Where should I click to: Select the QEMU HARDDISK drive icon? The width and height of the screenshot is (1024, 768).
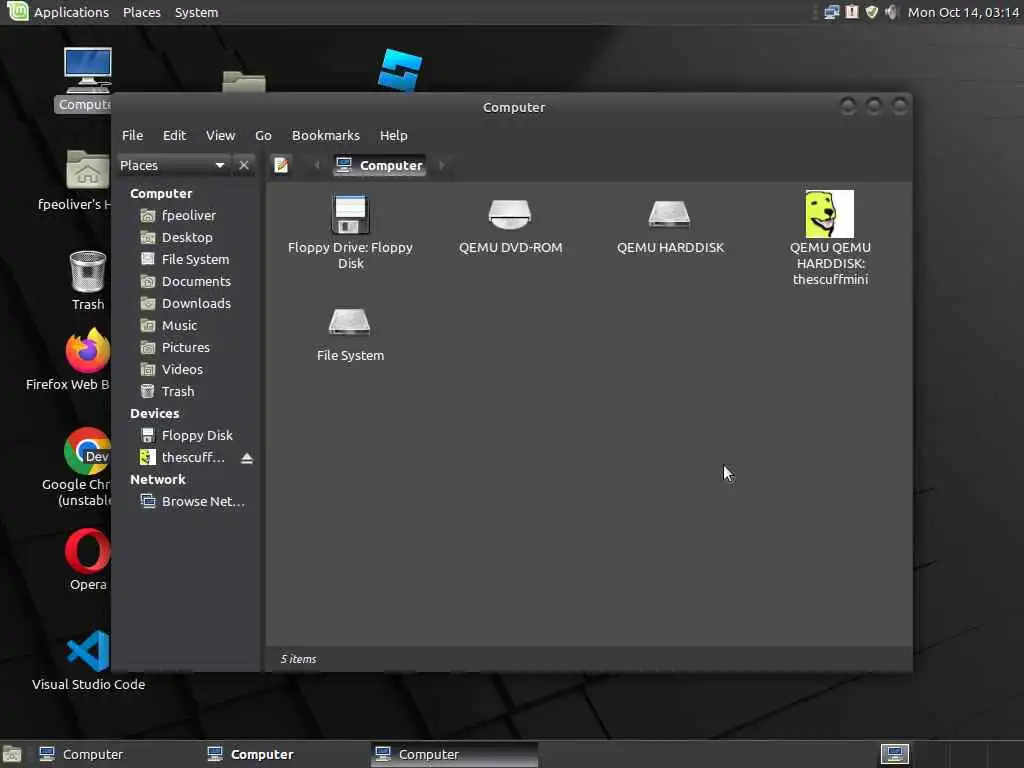click(669, 214)
